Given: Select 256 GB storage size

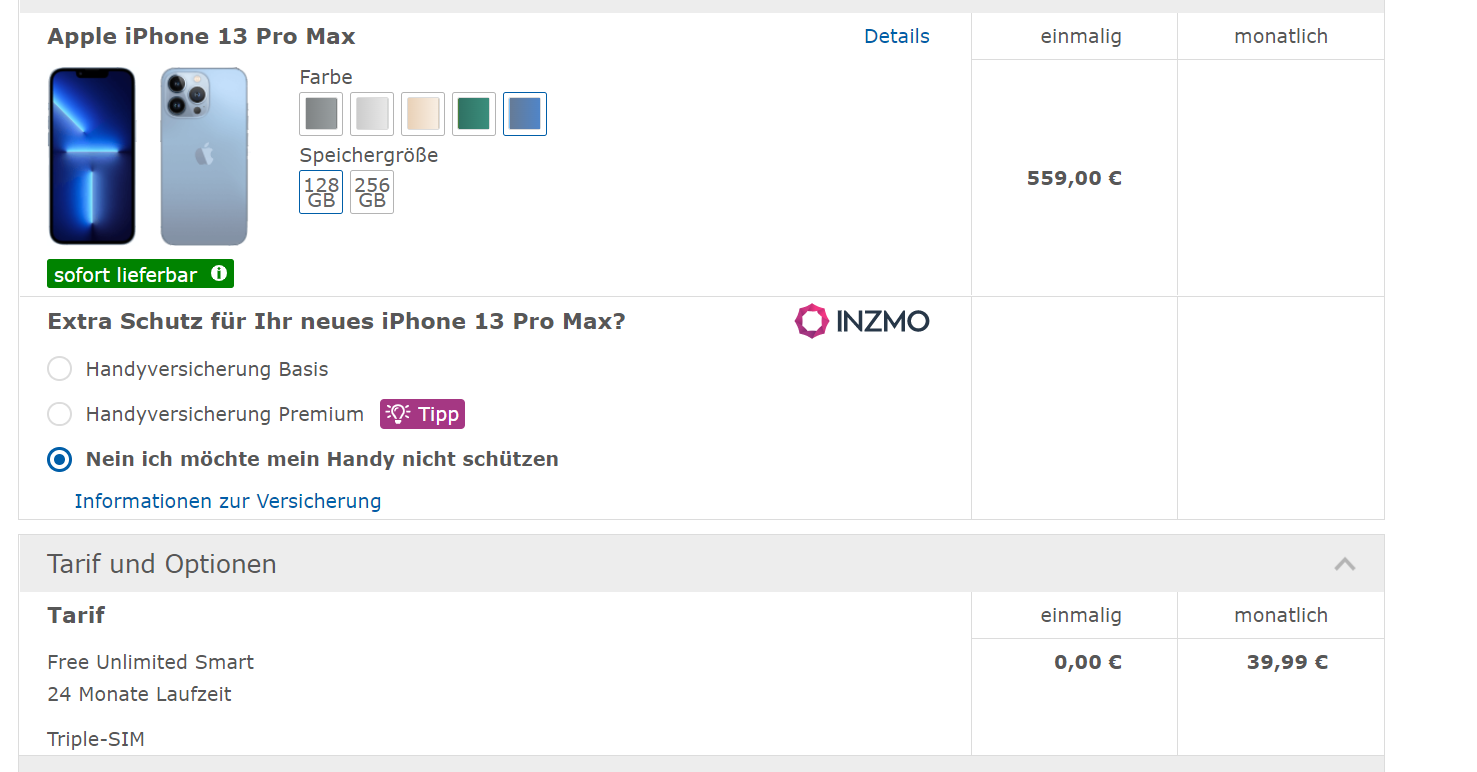Looking at the screenshot, I should (x=372, y=192).
